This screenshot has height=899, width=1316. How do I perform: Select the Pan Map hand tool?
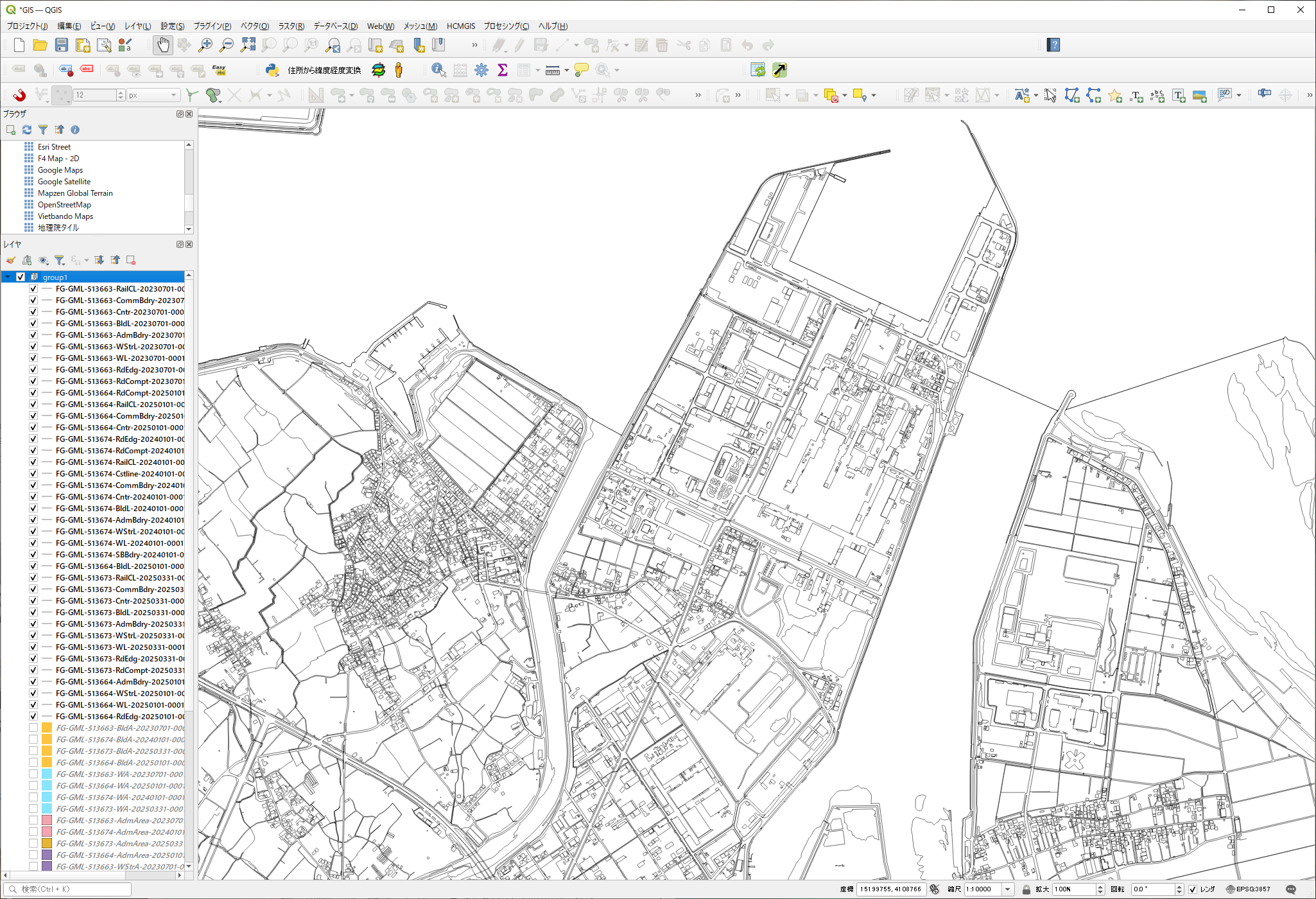(x=163, y=45)
